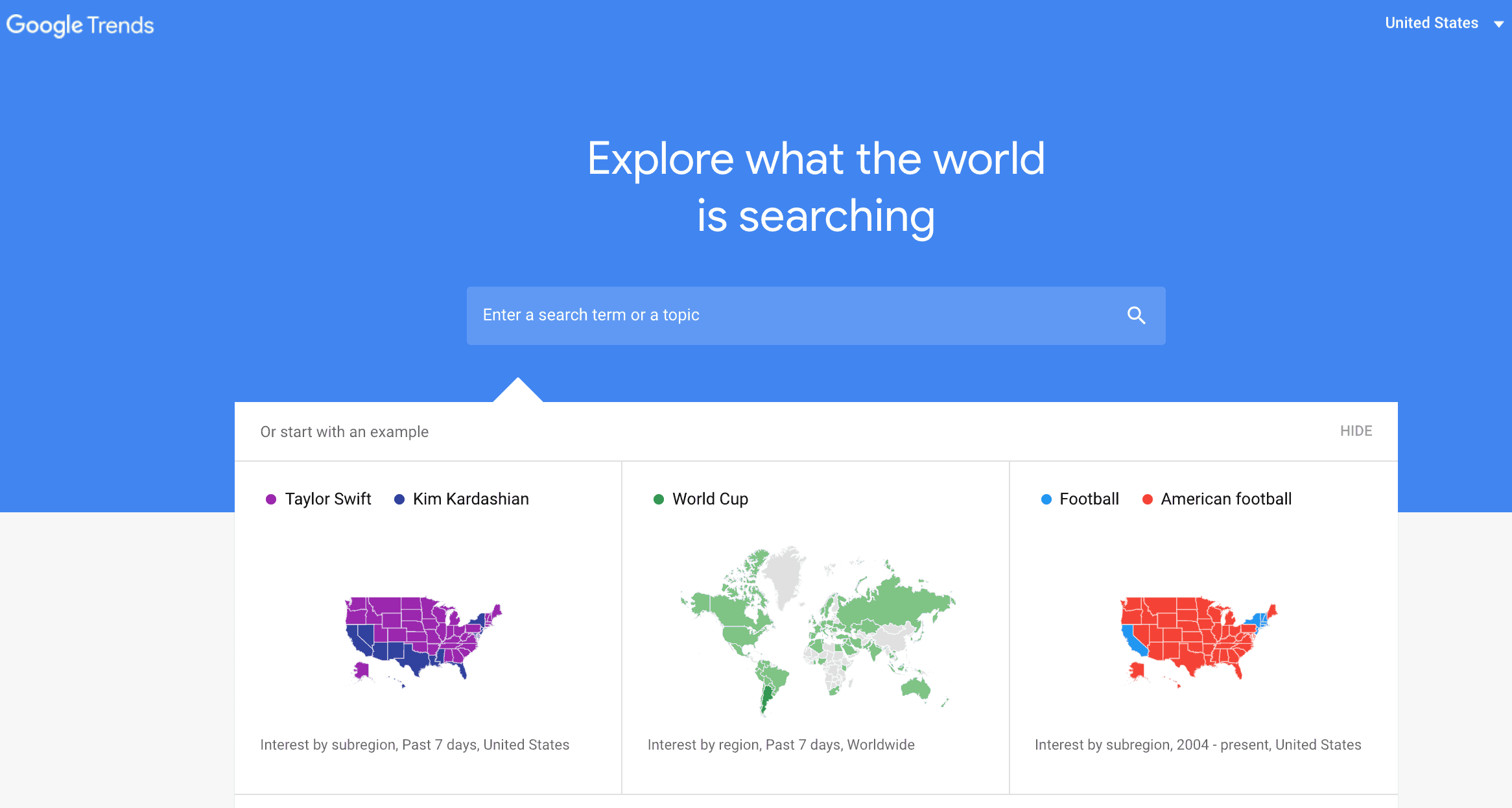Select the Taylor Swift term label

tap(328, 499)
